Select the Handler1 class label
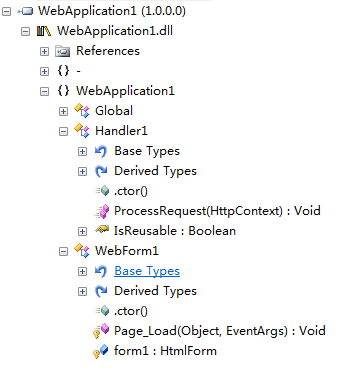The height and width of the screenshot is (375, 360). click(x=121, y=131)
